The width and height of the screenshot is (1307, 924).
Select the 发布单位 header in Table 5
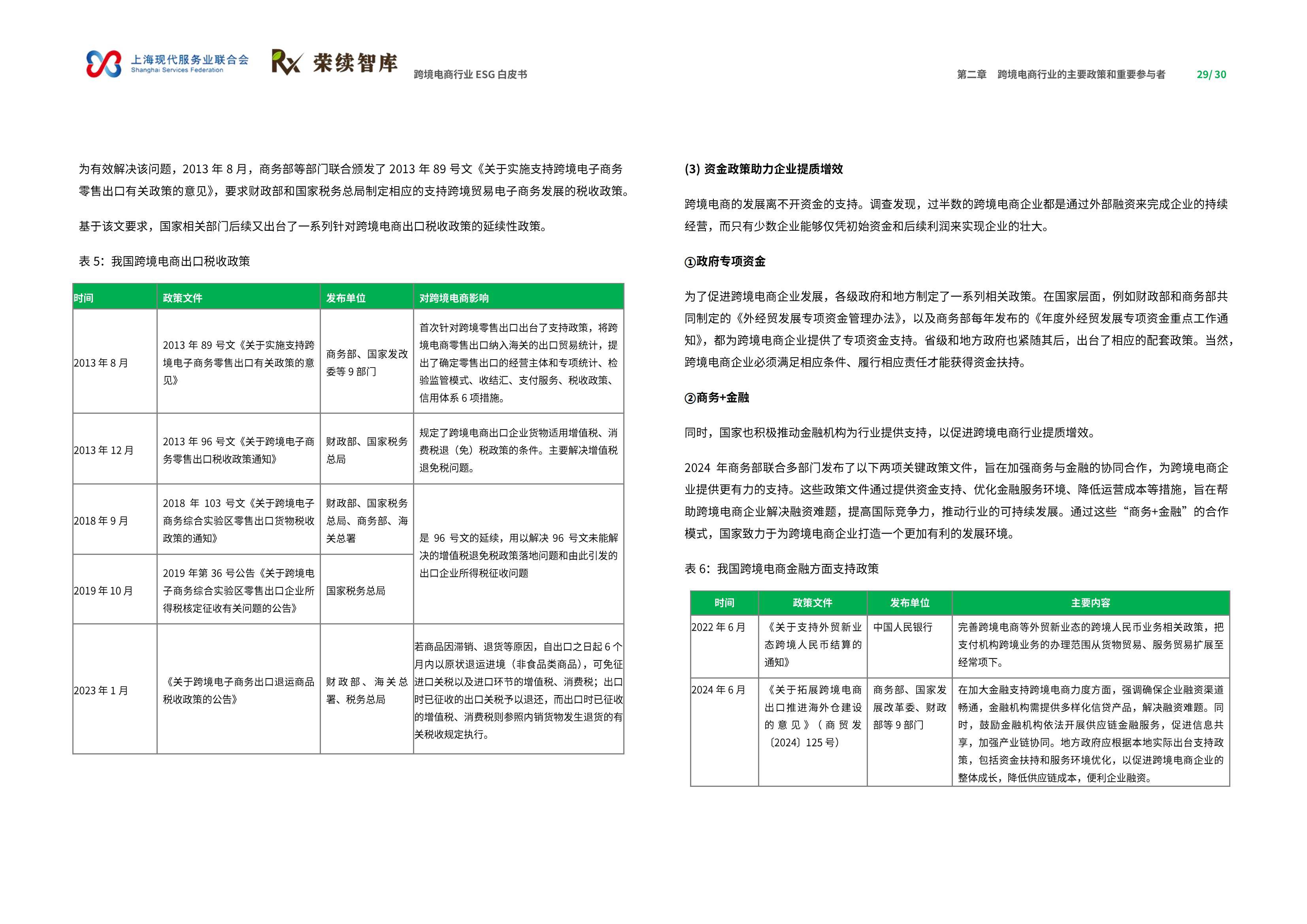point(367,297)
